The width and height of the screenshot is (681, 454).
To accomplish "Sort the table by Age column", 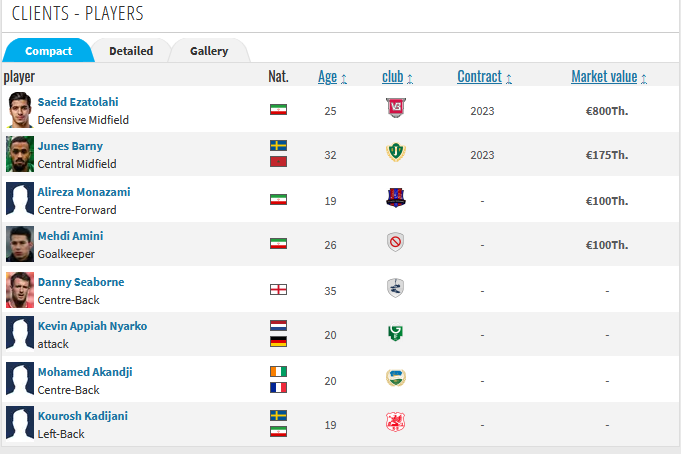I will click(328, 77).
